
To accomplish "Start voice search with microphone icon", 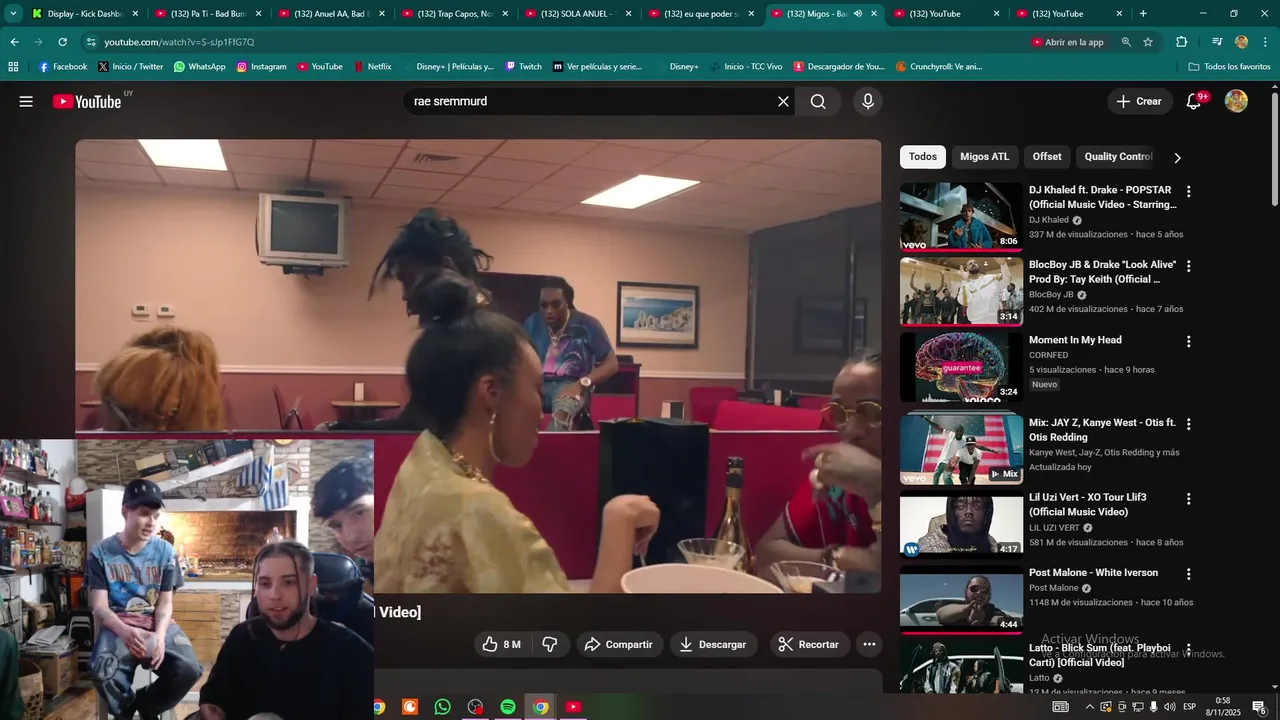I will pos(867,101).
